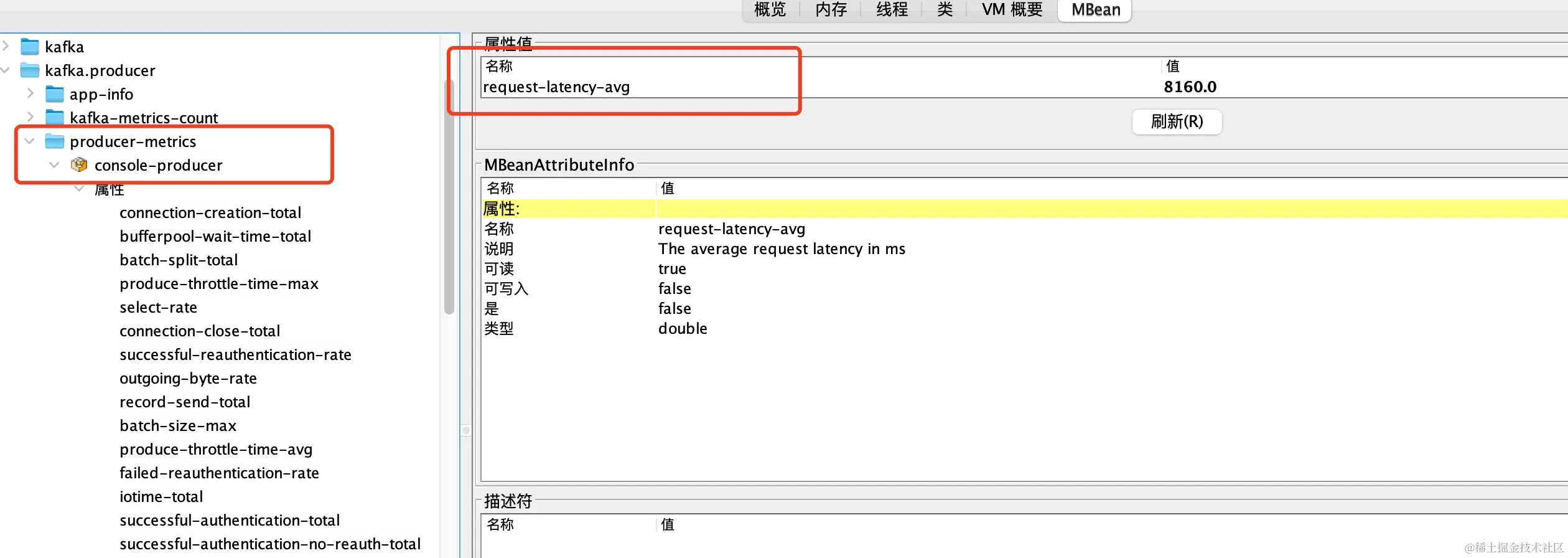1568x558 pixels.
Task: Click the 名称 header in MBeanAttributeInfo table
Action: [500, 188]
